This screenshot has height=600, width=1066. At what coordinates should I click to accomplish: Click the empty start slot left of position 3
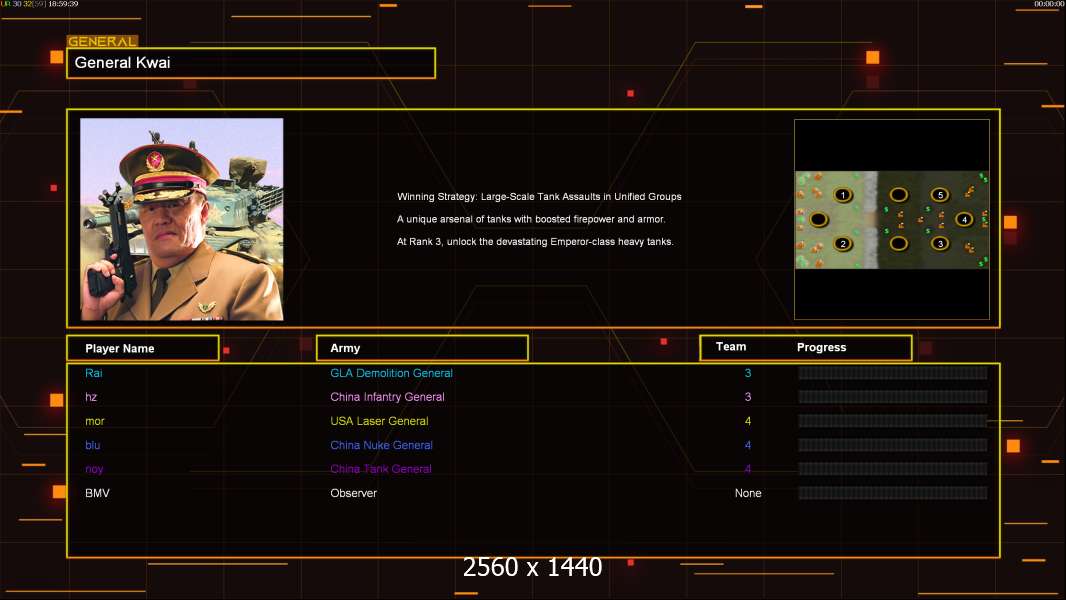tap(898, 243)
